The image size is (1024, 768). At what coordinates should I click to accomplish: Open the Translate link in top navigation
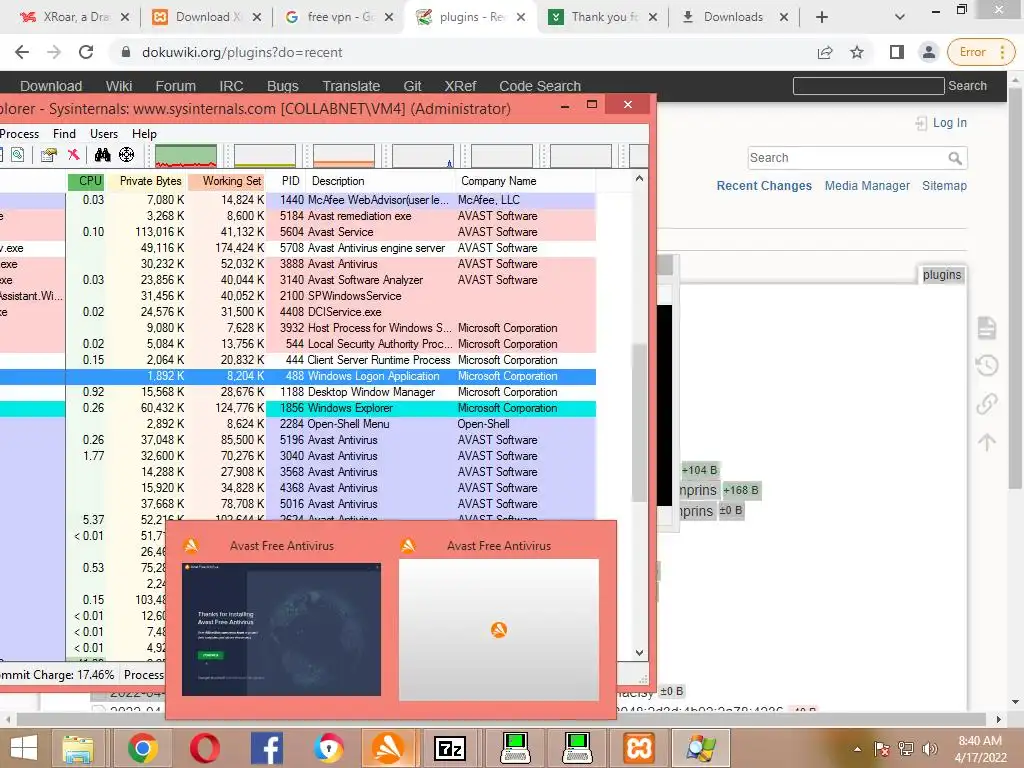(351, 86)
